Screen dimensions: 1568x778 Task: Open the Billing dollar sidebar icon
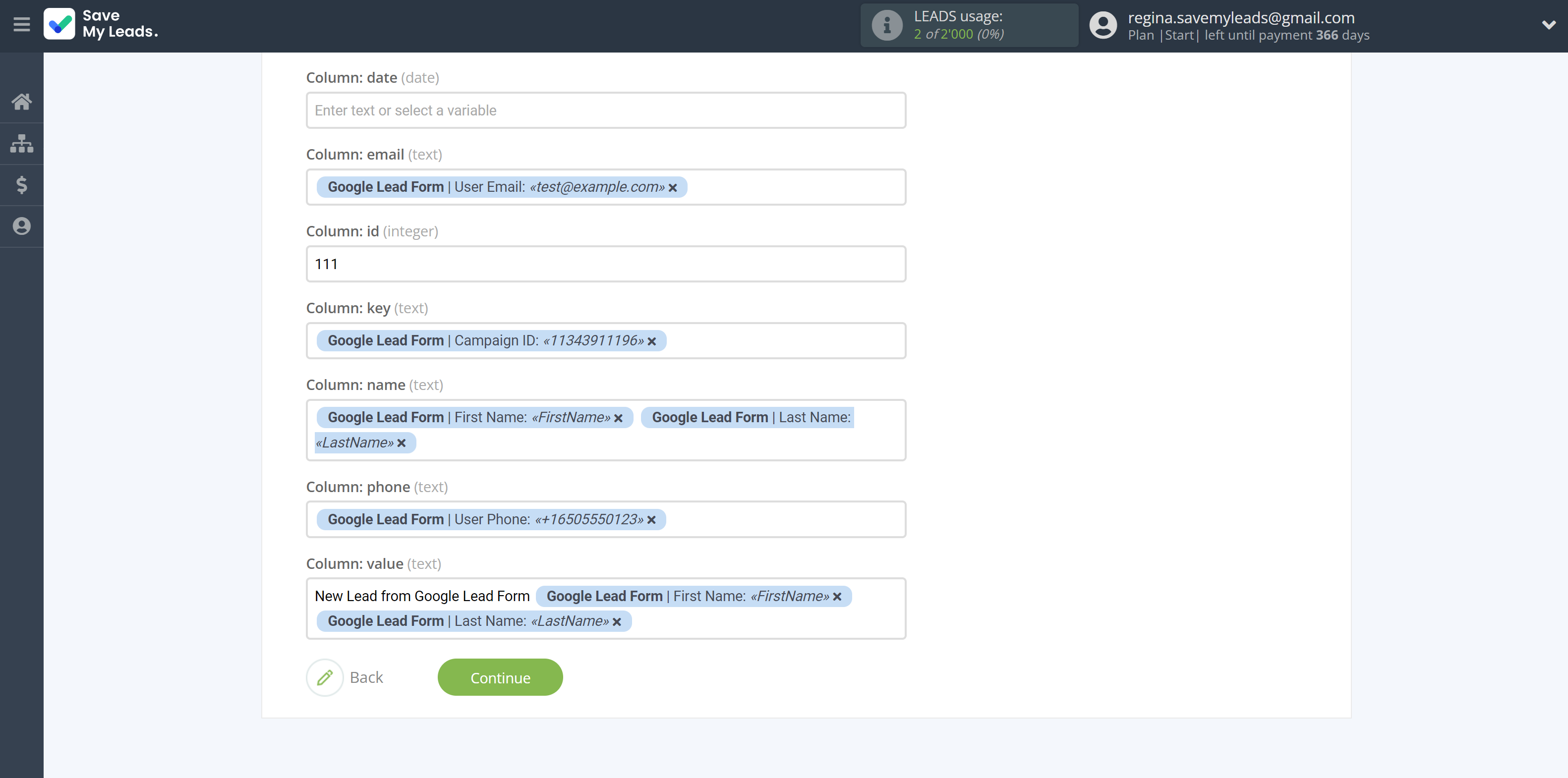tap(21, 185)
